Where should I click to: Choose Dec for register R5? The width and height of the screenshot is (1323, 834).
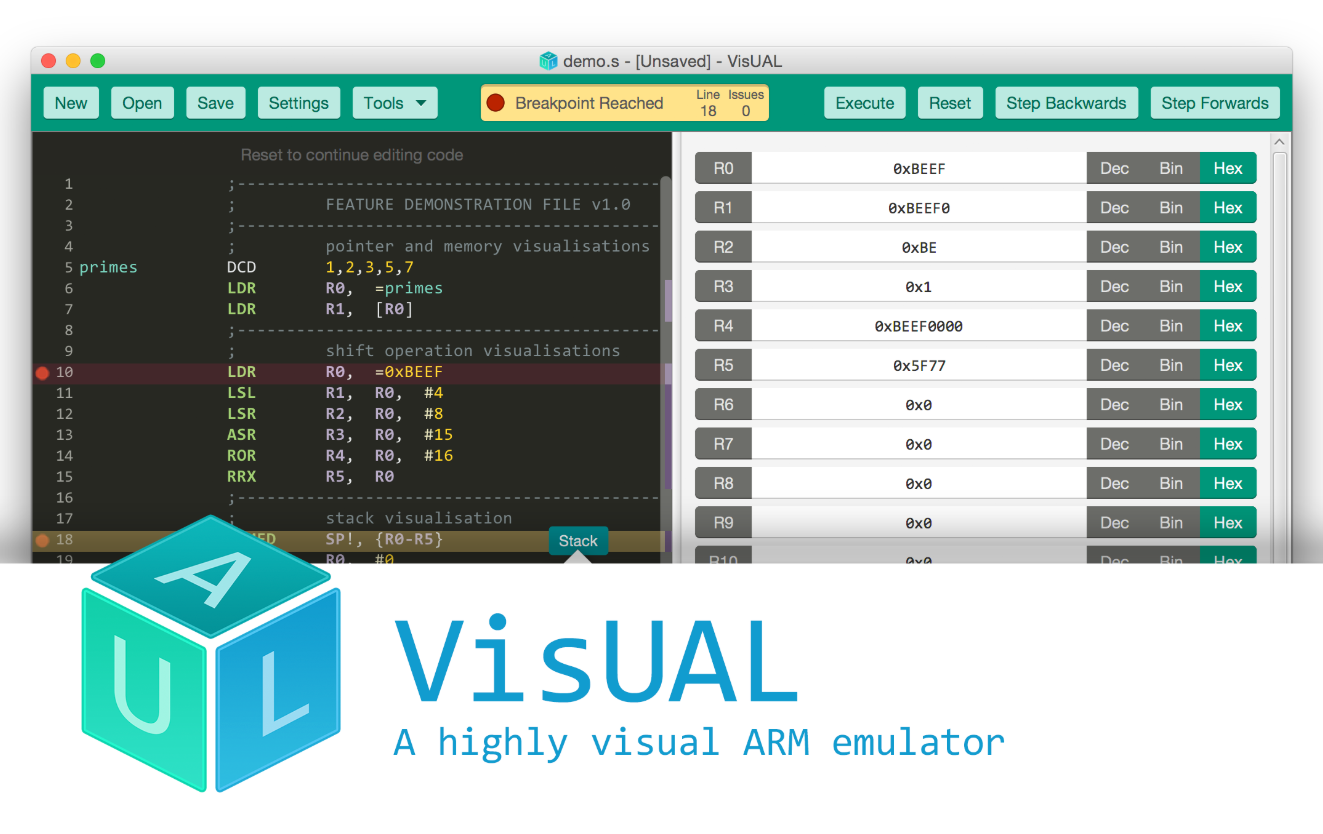pos(1115,365)
